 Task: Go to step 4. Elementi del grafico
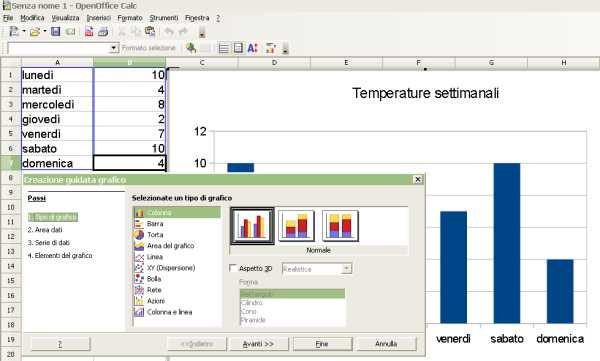(x=60, y=255)
